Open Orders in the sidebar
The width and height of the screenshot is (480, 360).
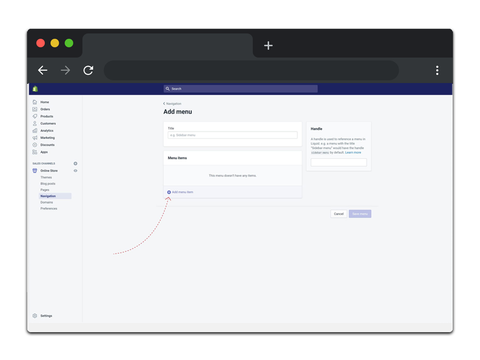(x=45, y=109)
